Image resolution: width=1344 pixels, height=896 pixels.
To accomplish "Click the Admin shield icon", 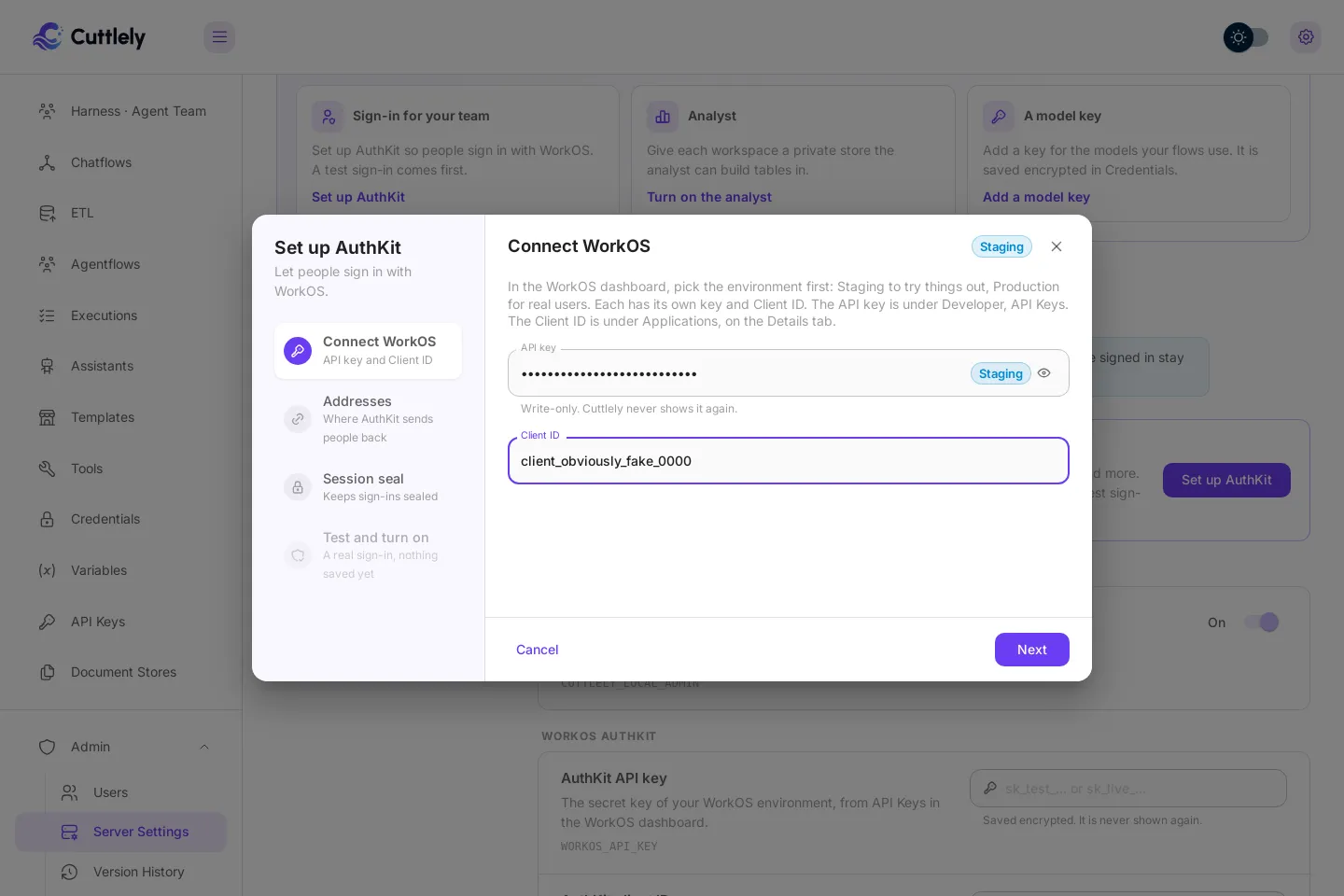I will click(x=47, y=747).
